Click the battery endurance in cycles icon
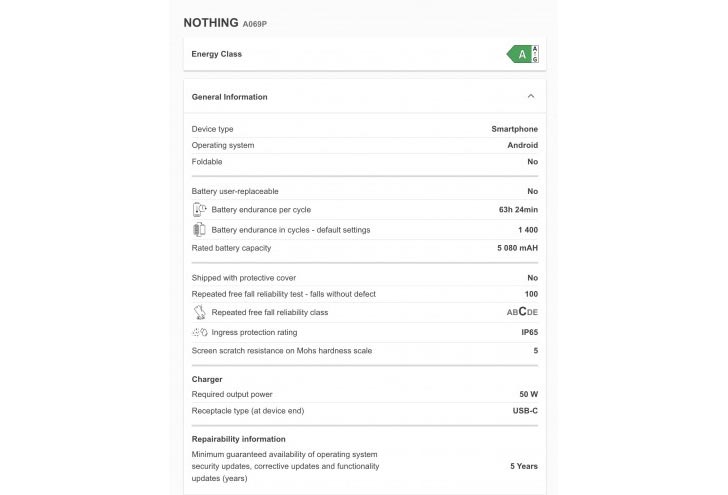Screen dimensions: 728x495 click(198, 230)
